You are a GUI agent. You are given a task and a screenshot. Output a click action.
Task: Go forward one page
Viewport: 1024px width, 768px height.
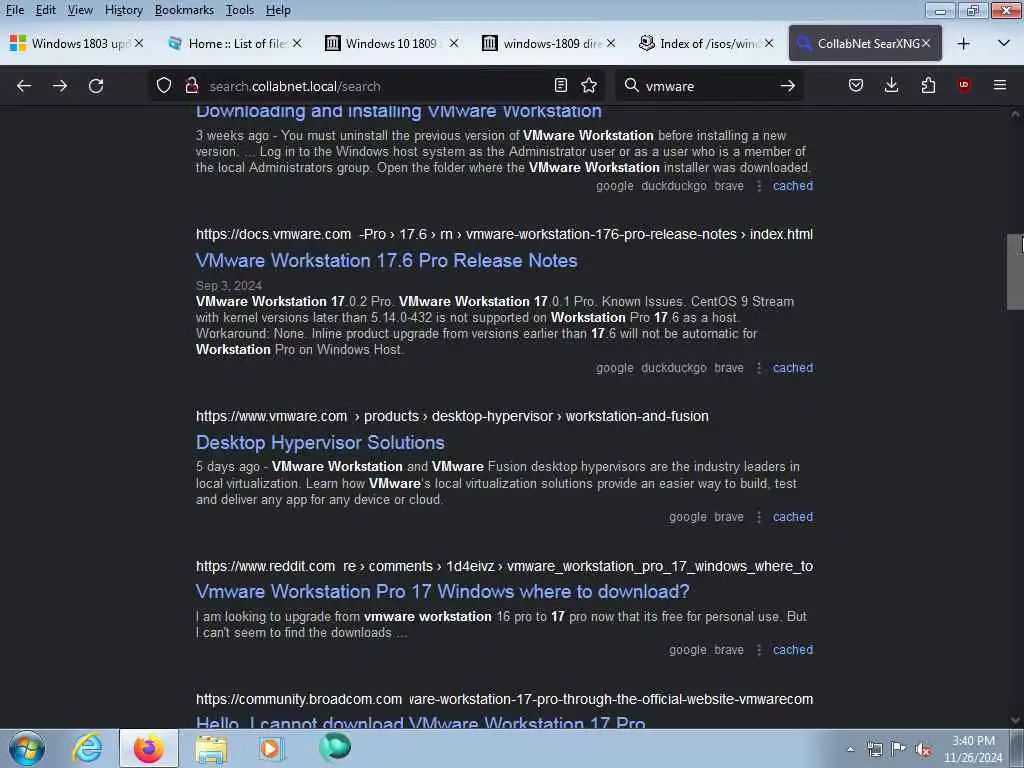click(x=60, y=86)
